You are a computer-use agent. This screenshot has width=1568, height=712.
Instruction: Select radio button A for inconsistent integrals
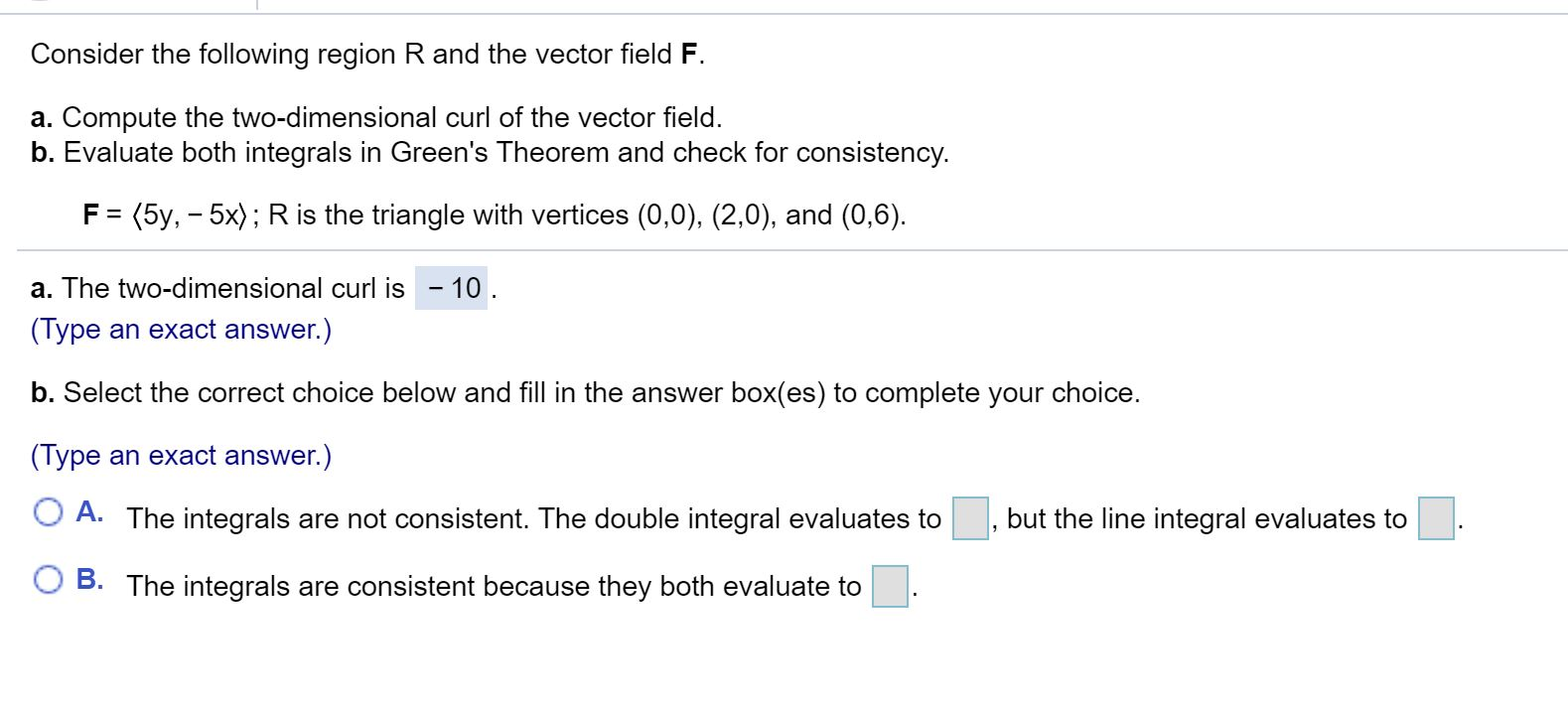[47, 511]
